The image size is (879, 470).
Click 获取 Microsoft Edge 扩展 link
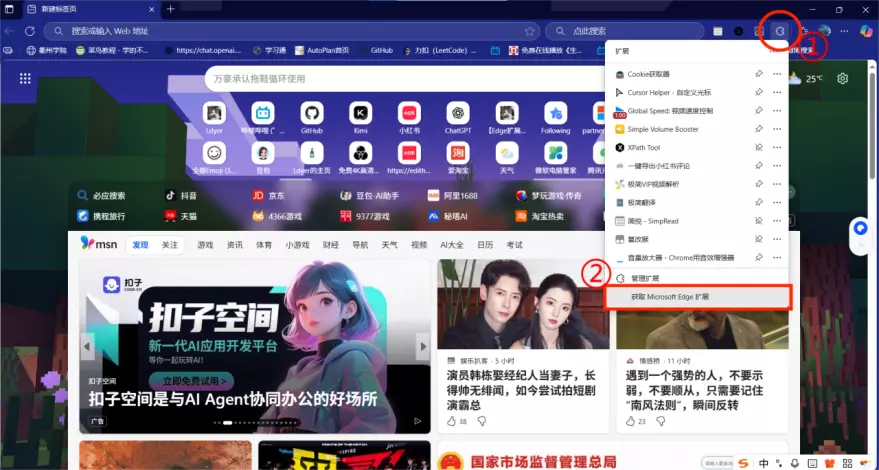[670, 297]
